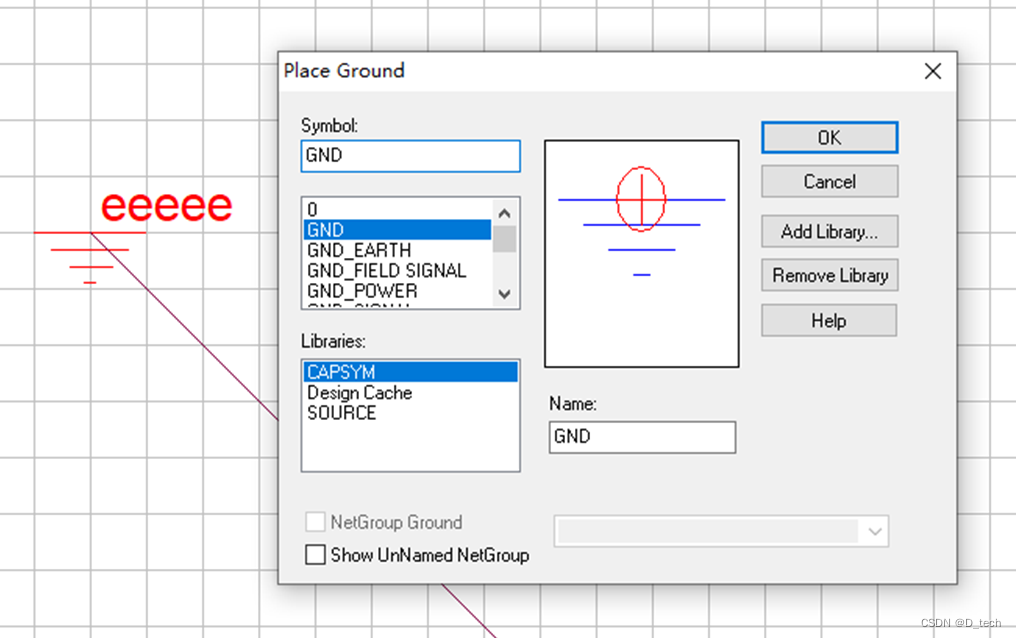Cancel the Place Ground dialog
Screen dimensions: 1016x638
[829, 181]
